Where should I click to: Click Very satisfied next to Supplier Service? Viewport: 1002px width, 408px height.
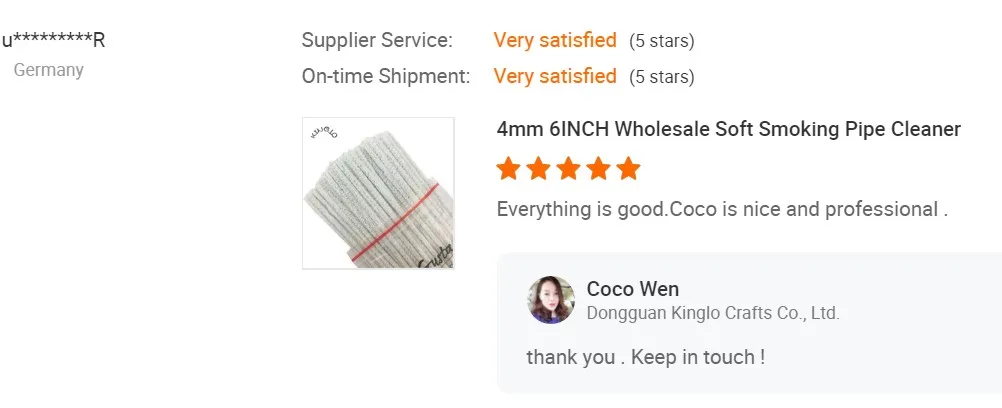point(555,40)
